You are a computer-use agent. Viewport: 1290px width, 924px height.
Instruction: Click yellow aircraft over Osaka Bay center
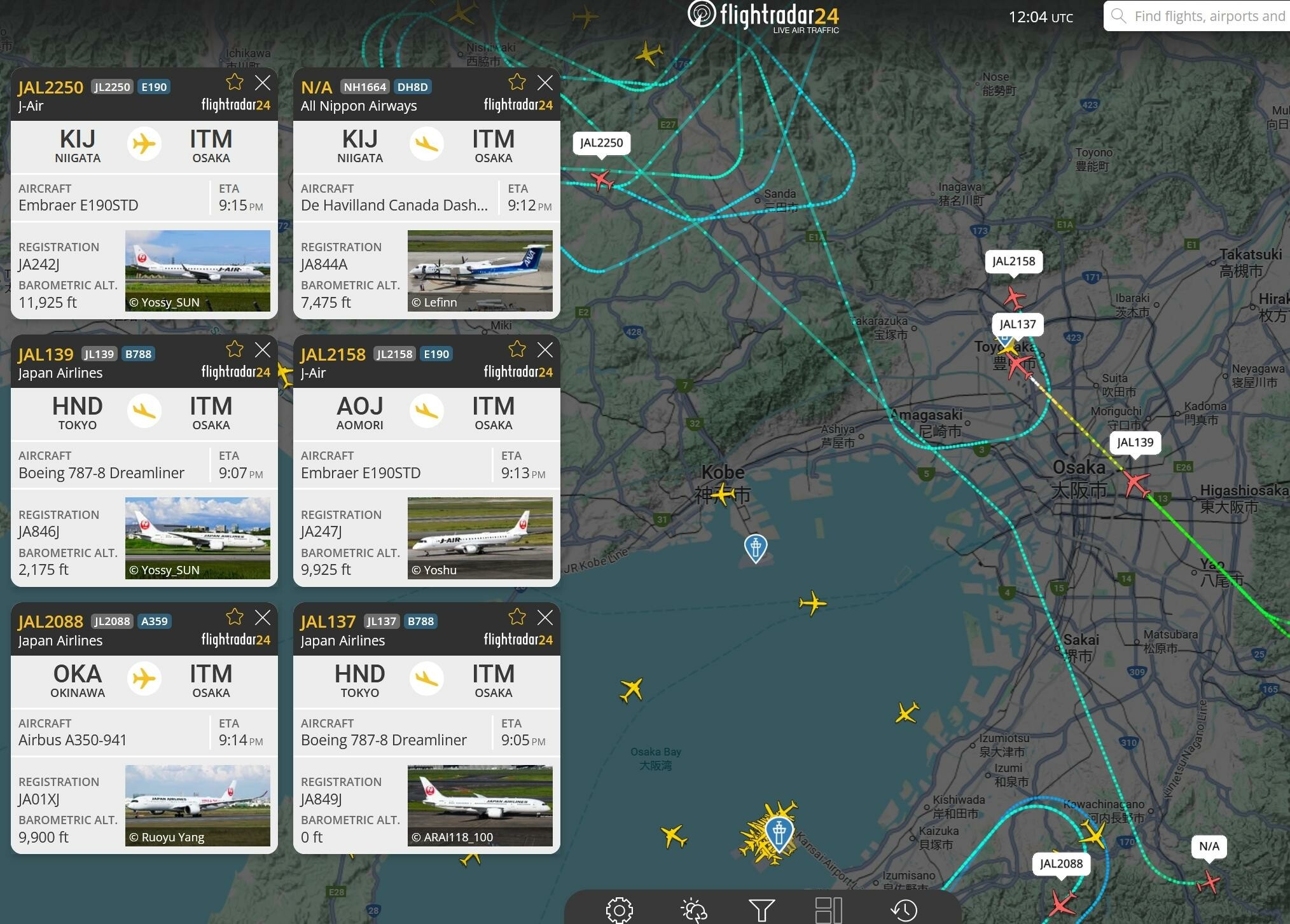[813, 603]
